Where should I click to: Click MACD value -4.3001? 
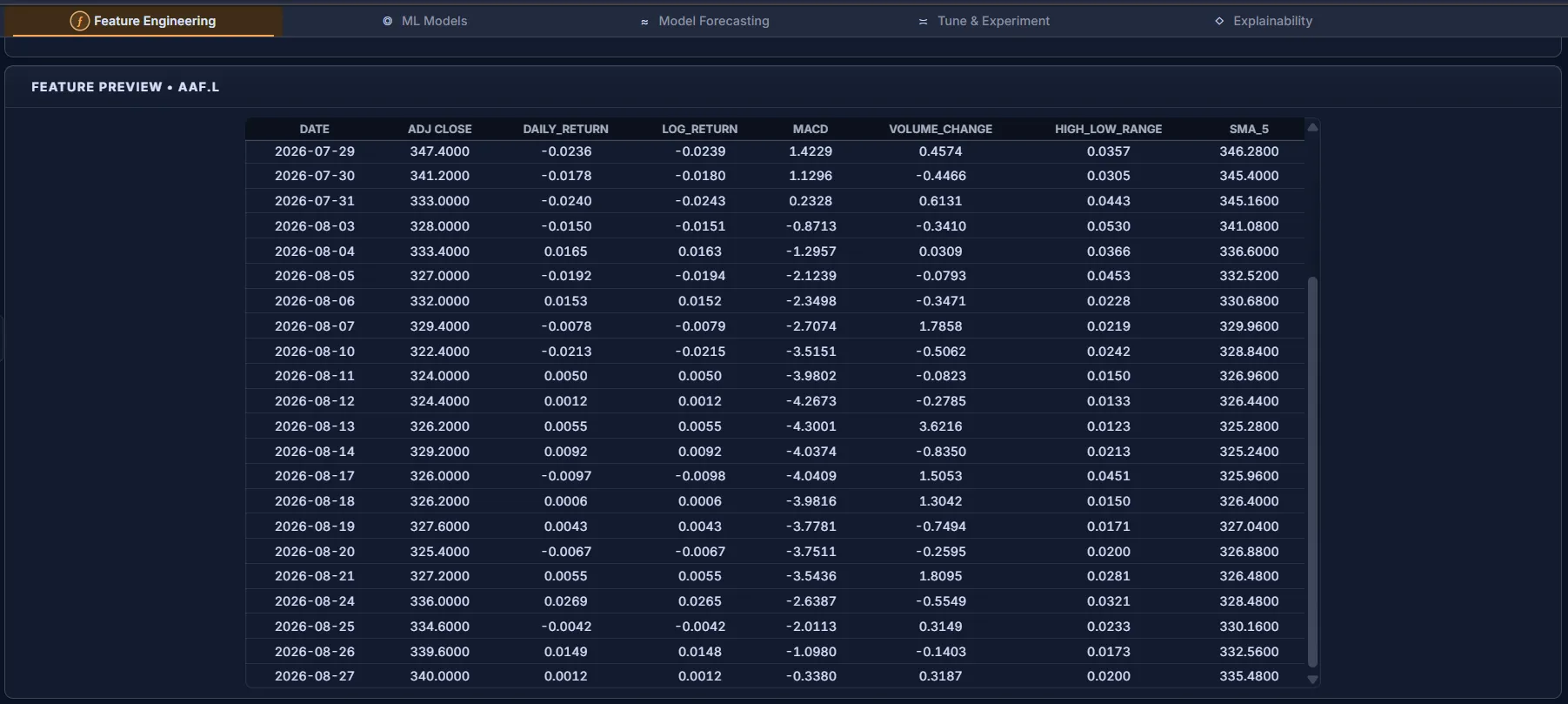tap(811, 426)
